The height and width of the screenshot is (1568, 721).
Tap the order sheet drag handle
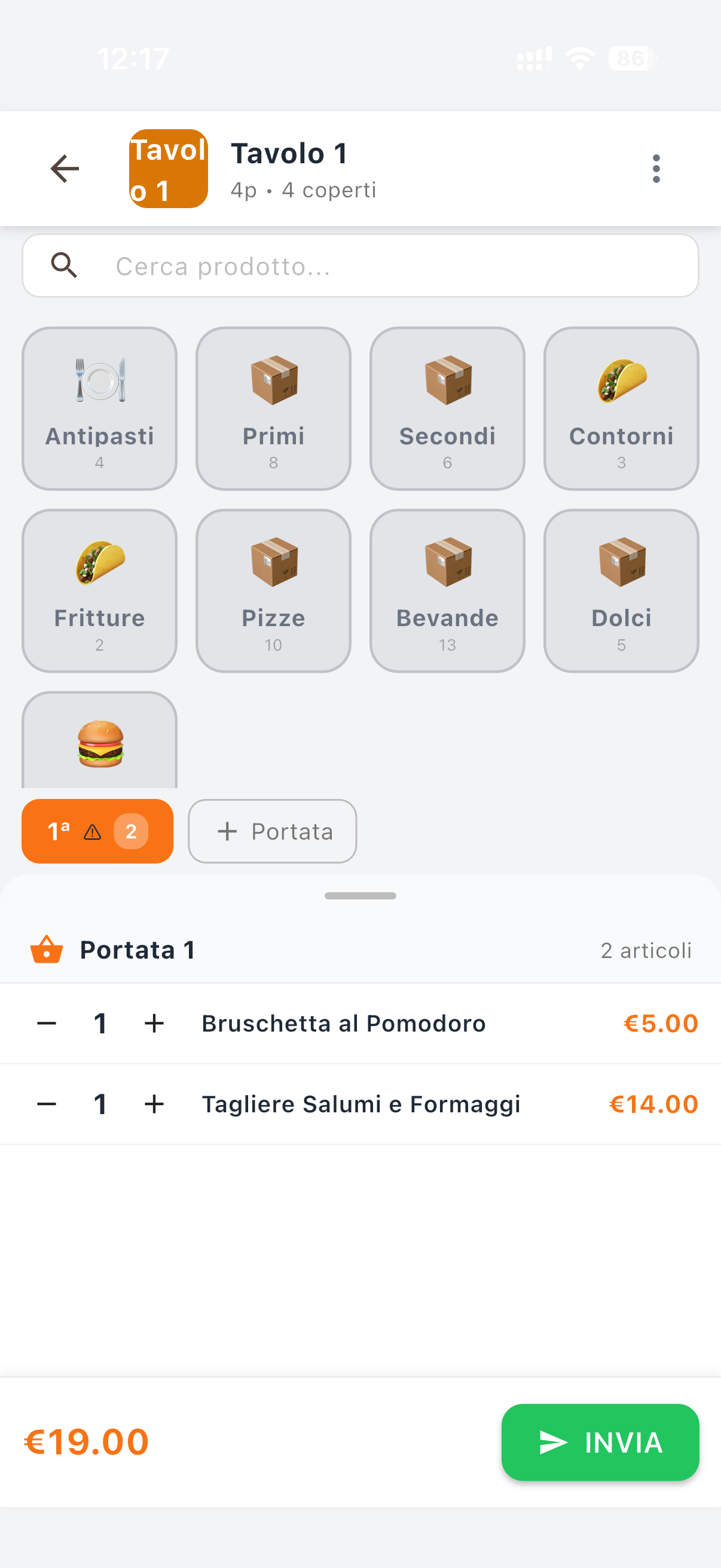click(x=360, y=895)
